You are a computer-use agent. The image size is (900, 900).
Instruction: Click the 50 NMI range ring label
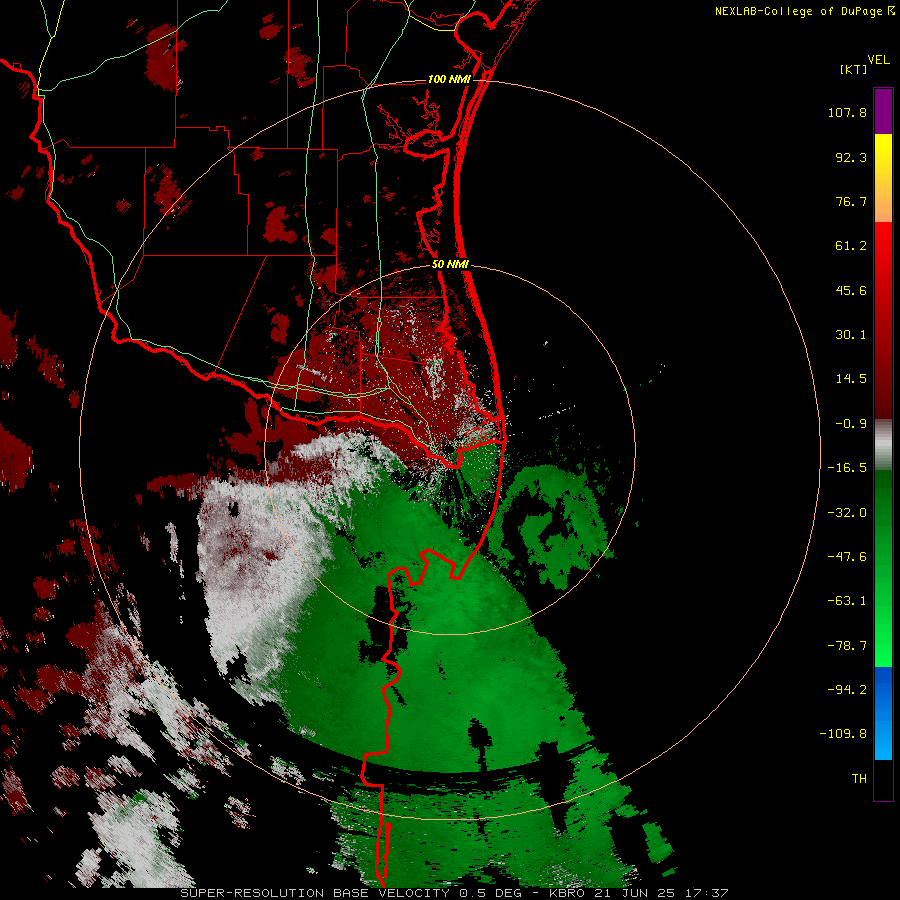click(451, 264)
